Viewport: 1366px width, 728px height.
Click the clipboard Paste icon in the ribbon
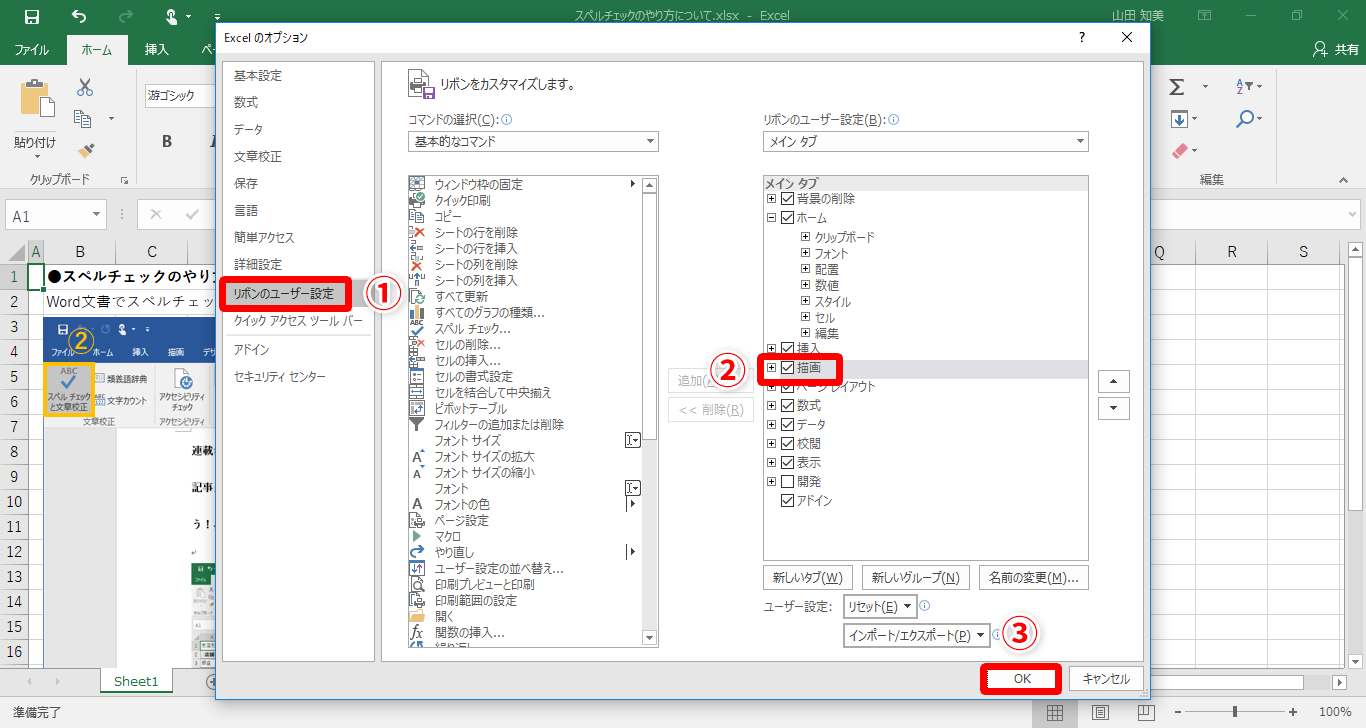[36, 98]
